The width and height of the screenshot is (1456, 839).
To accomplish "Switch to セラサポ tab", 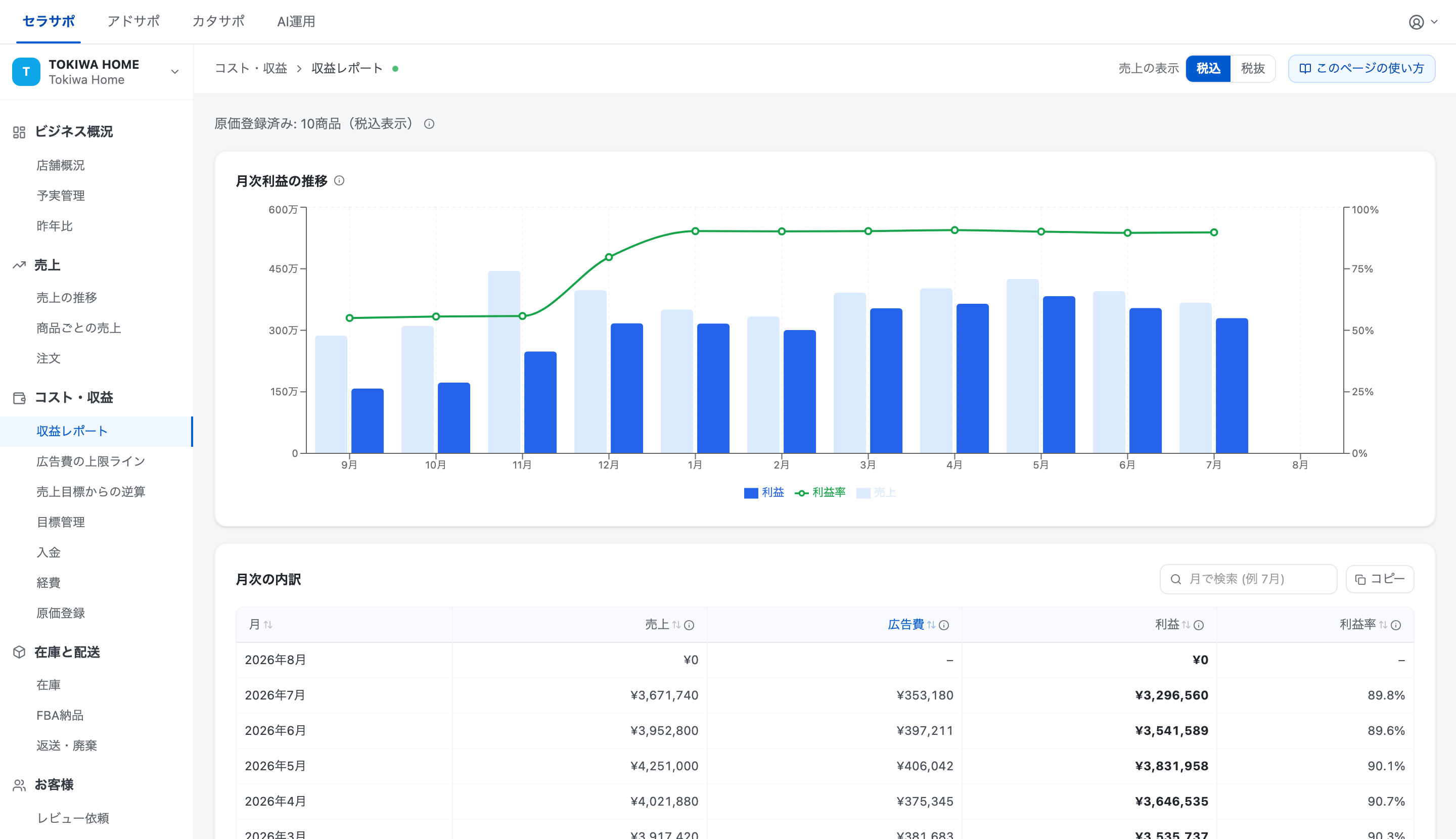I will pos(49,22).
